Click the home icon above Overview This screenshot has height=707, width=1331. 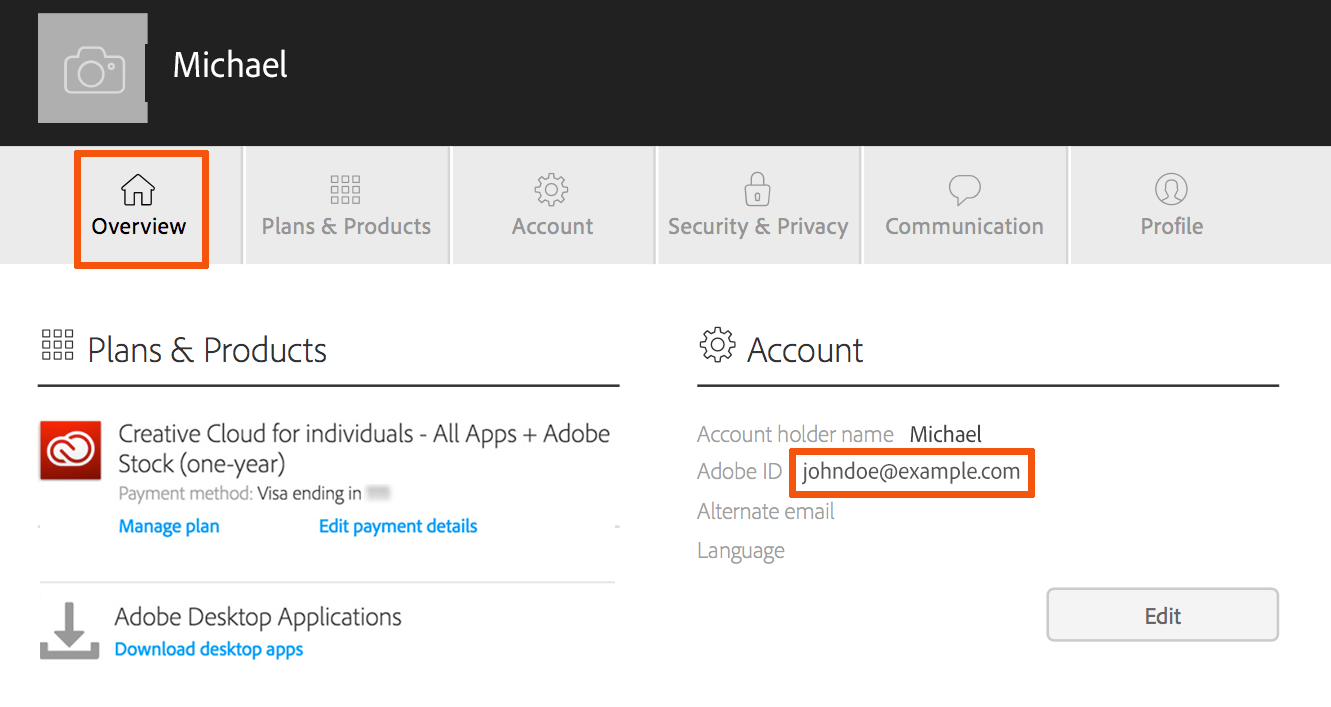point(139,189)
